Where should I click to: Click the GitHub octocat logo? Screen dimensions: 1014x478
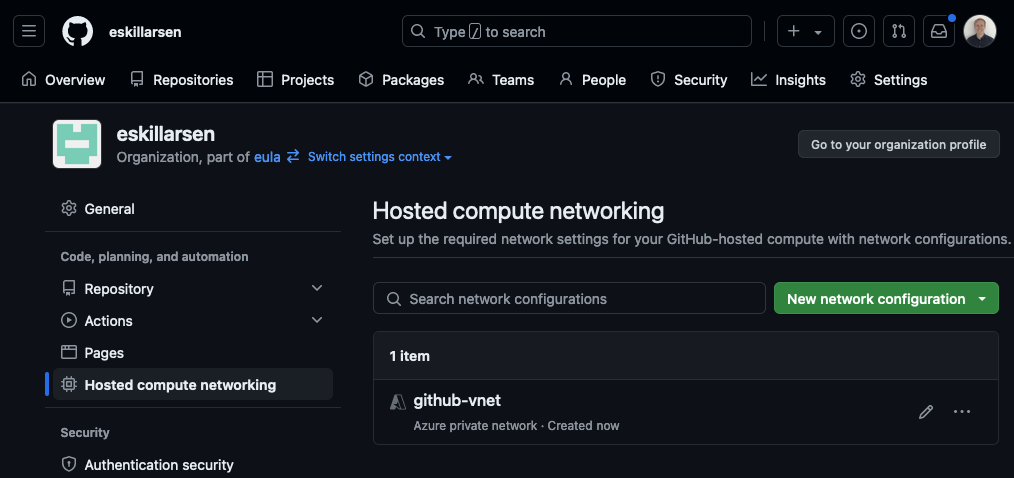78,32
